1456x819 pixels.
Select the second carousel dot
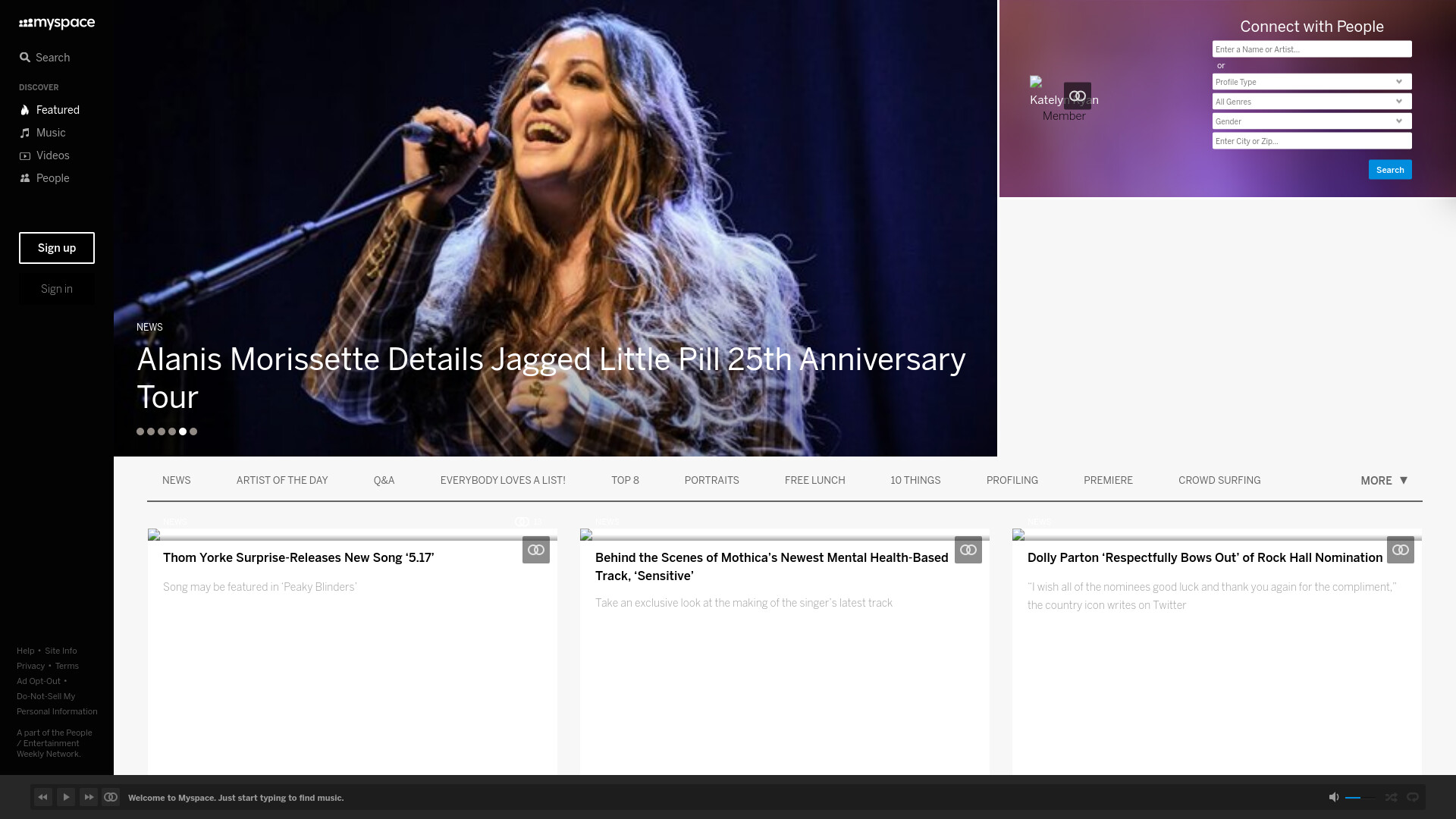pos(151,431)
